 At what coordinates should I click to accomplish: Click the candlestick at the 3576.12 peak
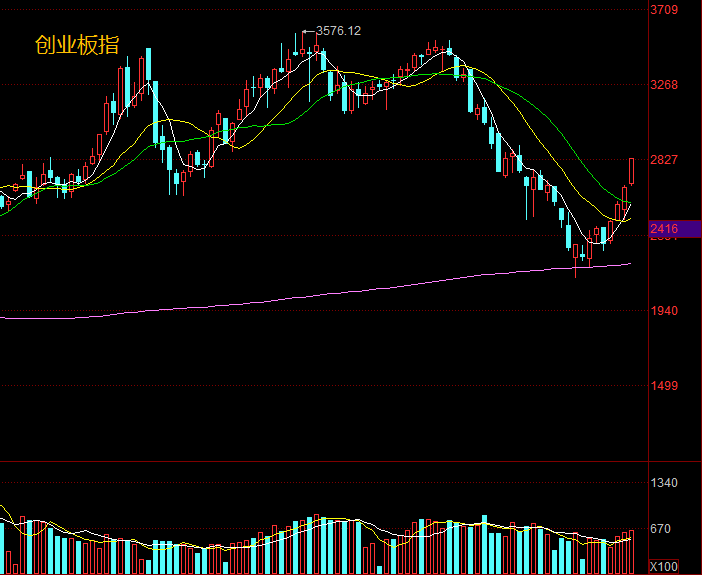303,50
